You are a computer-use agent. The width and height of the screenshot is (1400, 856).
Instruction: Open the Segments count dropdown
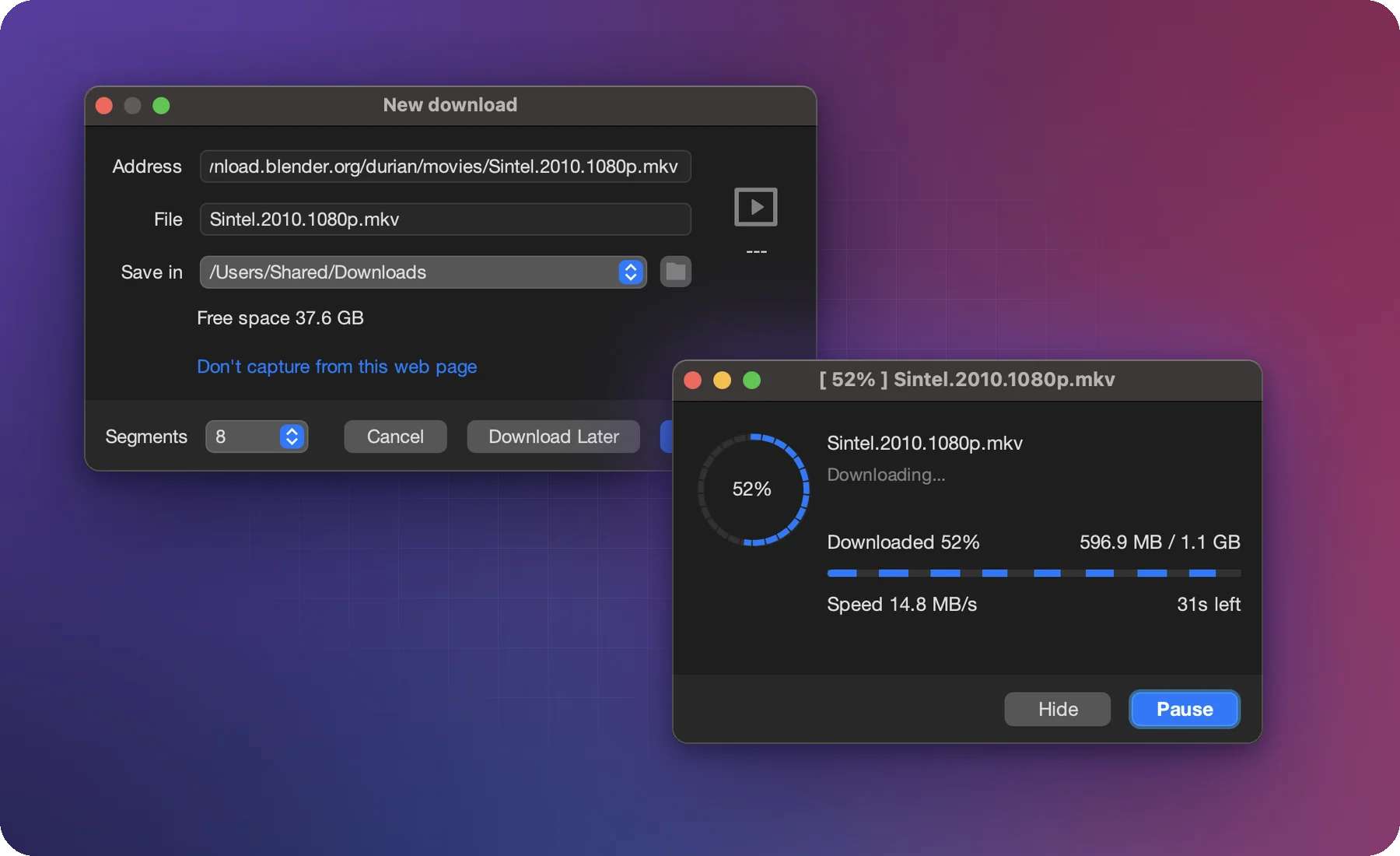point(257,437)
